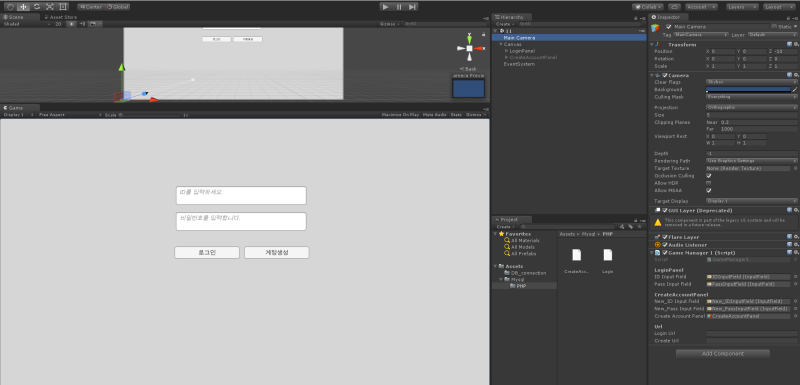
Task: Expand the LoginPanel hierarchy item
Action: click(x=506, y=51)
